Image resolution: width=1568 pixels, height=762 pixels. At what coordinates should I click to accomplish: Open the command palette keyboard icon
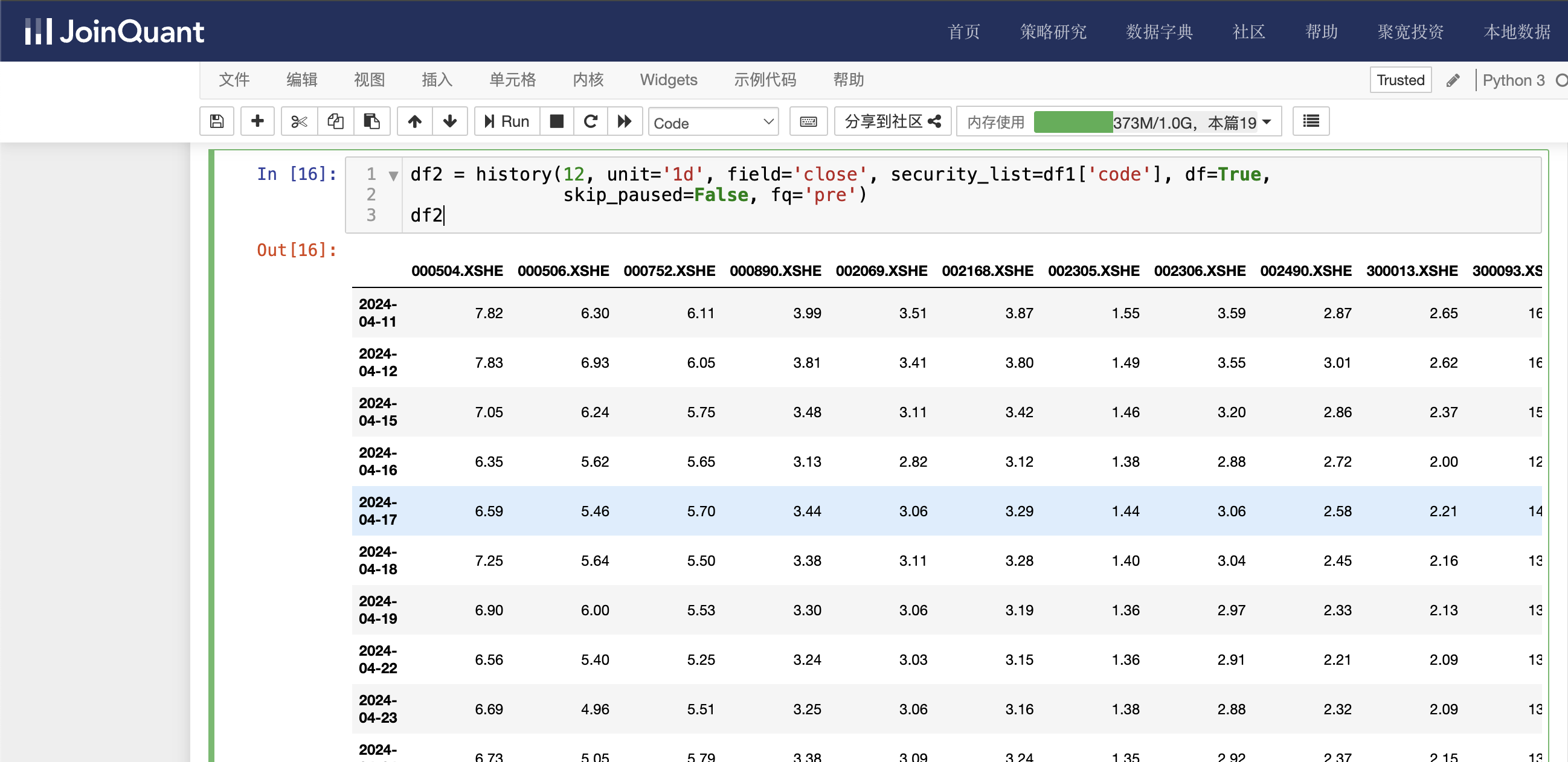pos(808,122)
